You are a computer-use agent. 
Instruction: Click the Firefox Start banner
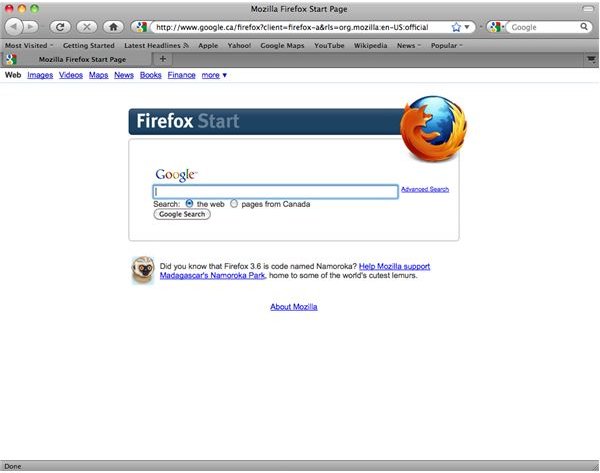click(266, 122)
